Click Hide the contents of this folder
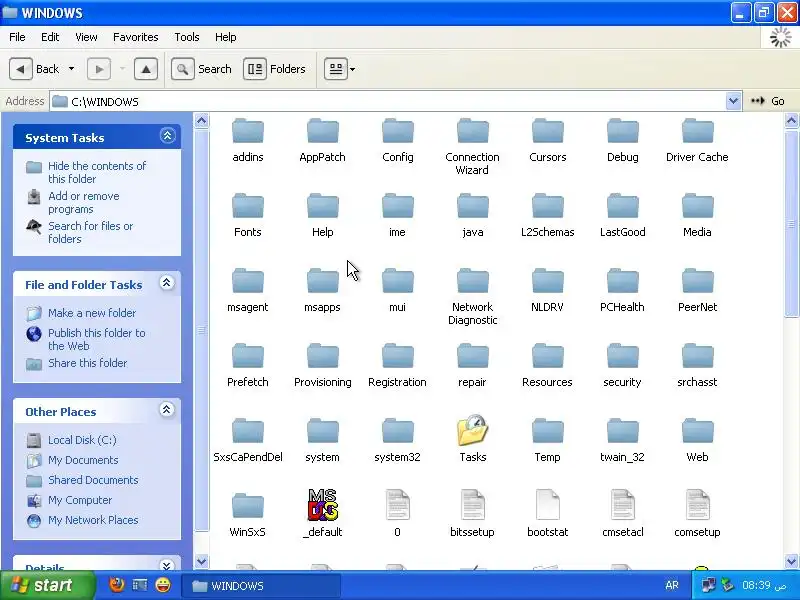Image resolution: width=800 pixels, height=600 pixels. click(x=97, y=172)
